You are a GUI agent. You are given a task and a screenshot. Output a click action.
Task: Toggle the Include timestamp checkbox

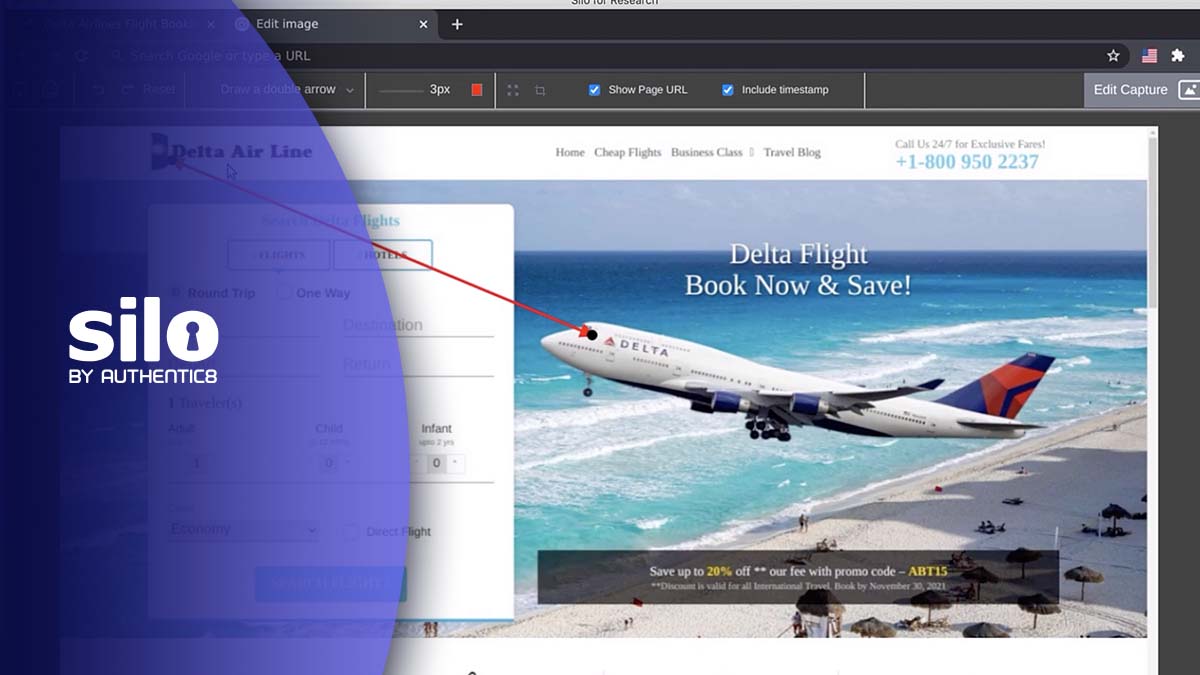click(x=728, y=90)
